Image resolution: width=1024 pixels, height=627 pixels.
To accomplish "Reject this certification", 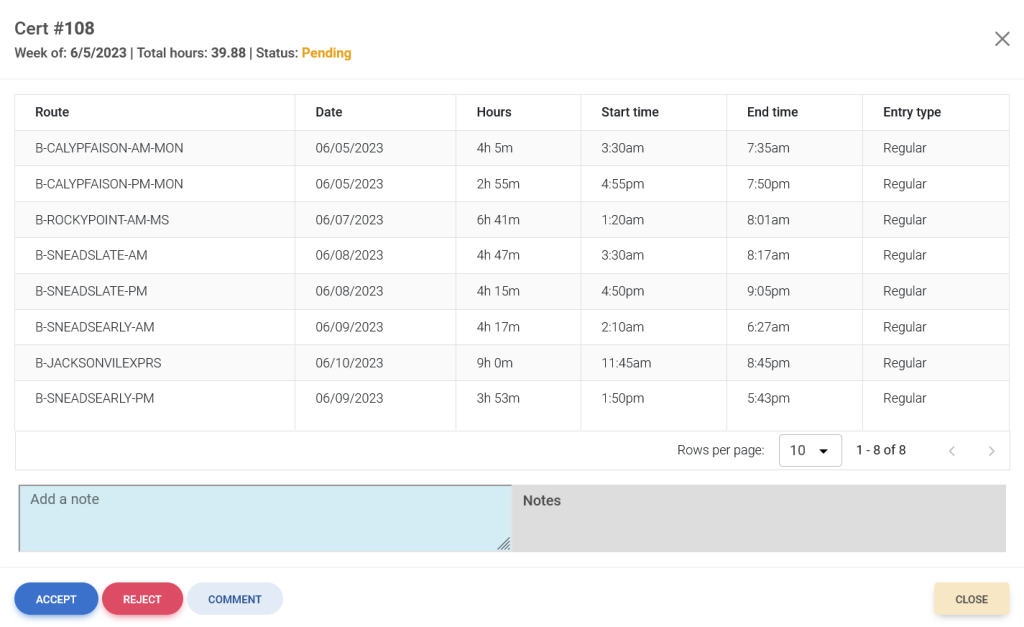I will coord(142,599).
